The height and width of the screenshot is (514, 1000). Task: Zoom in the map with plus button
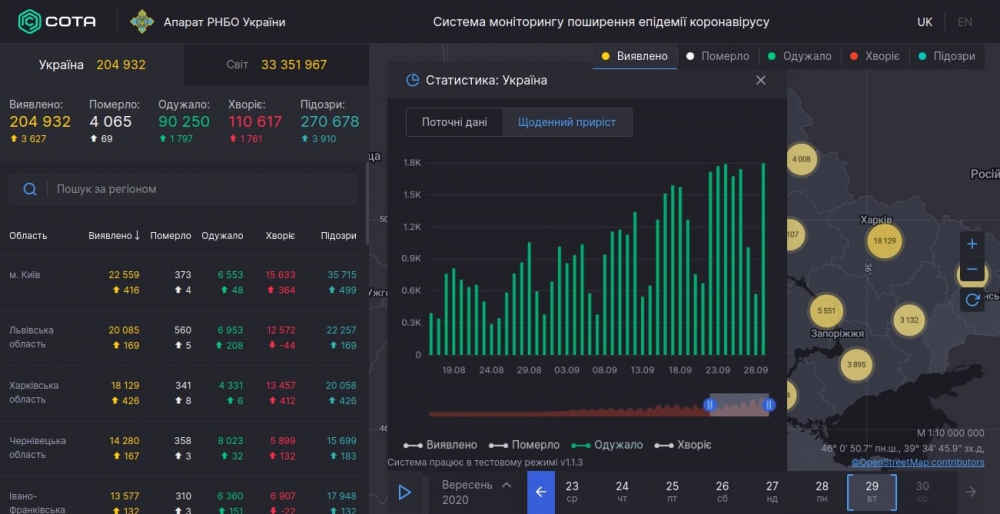pos(972,244)
